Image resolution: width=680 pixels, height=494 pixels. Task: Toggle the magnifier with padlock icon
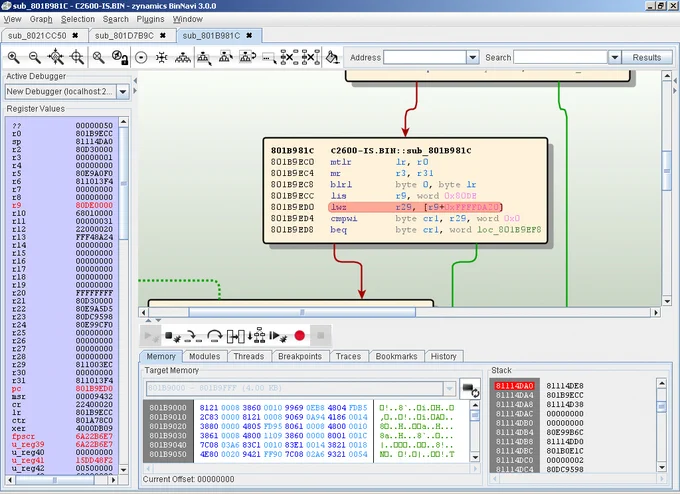click(x=120, y=57)
